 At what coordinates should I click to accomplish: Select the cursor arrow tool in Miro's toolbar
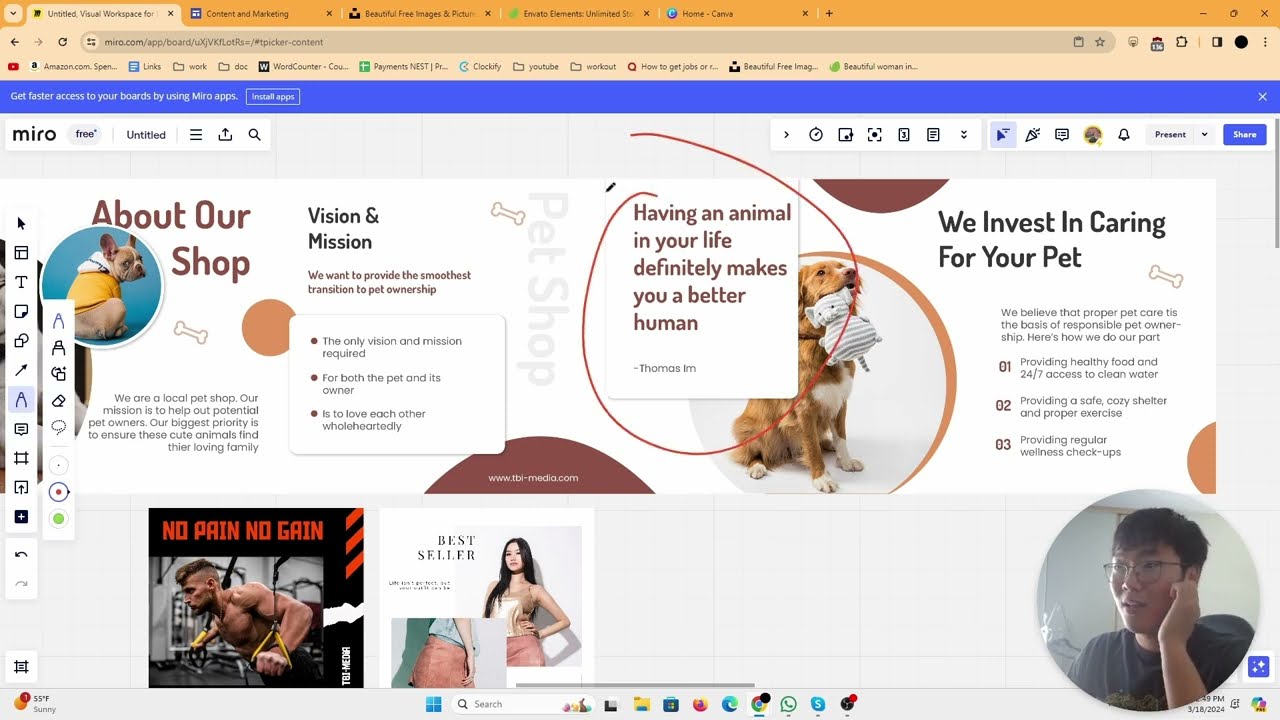22,224
